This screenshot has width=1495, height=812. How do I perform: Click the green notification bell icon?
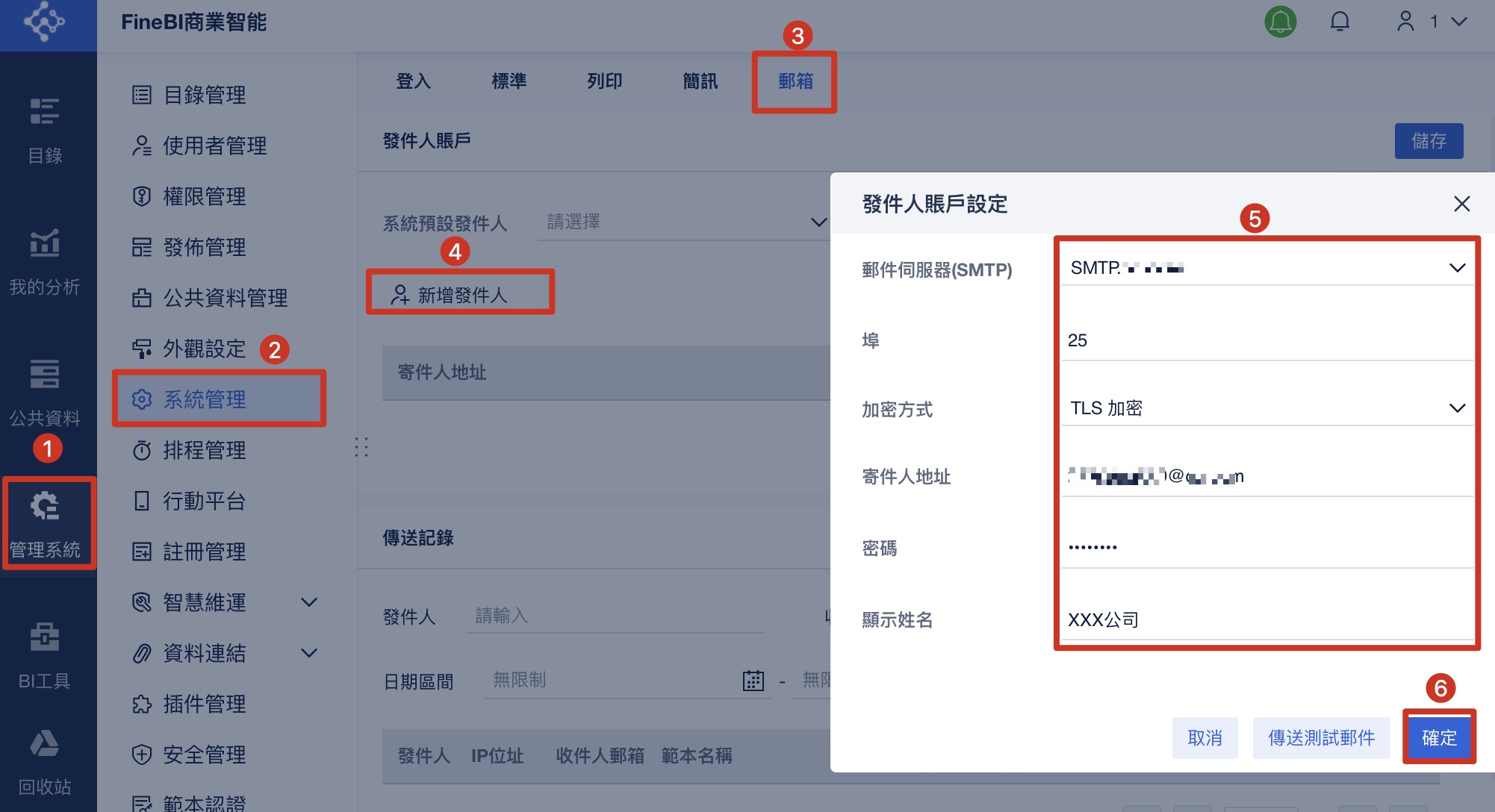1280,22
